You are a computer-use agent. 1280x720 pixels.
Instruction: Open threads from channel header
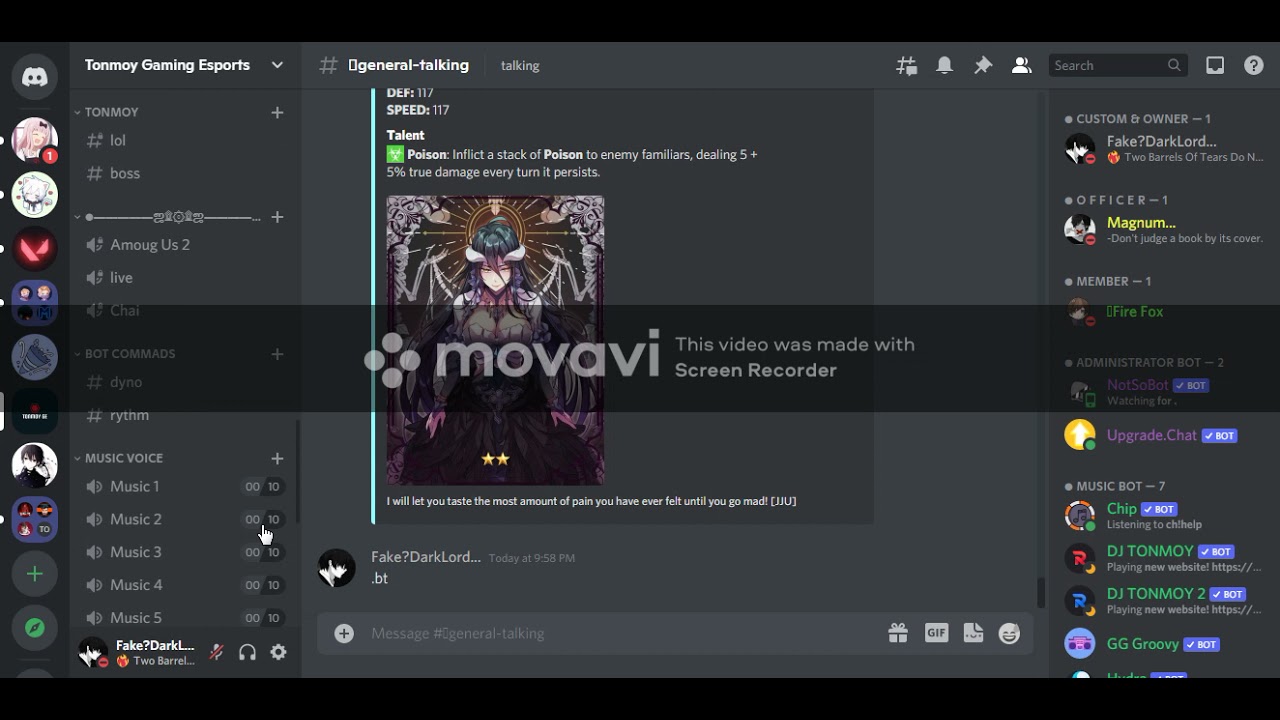click(907, 65)
